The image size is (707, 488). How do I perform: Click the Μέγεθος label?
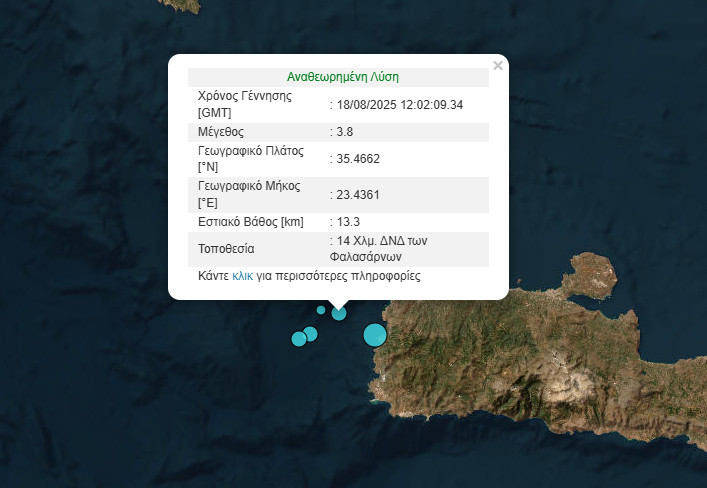click(x=221, y=132)
